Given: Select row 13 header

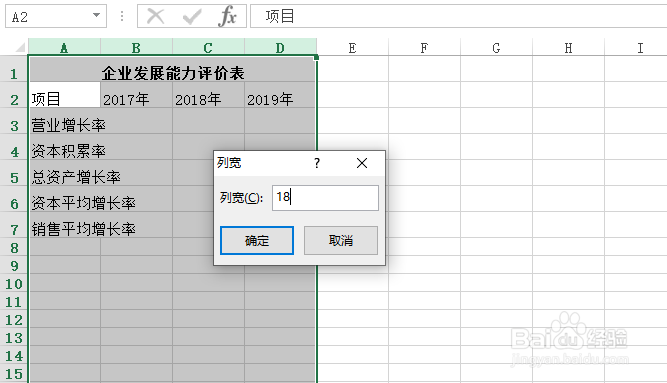Looking at the screenshot, I should tap(14, 337).
